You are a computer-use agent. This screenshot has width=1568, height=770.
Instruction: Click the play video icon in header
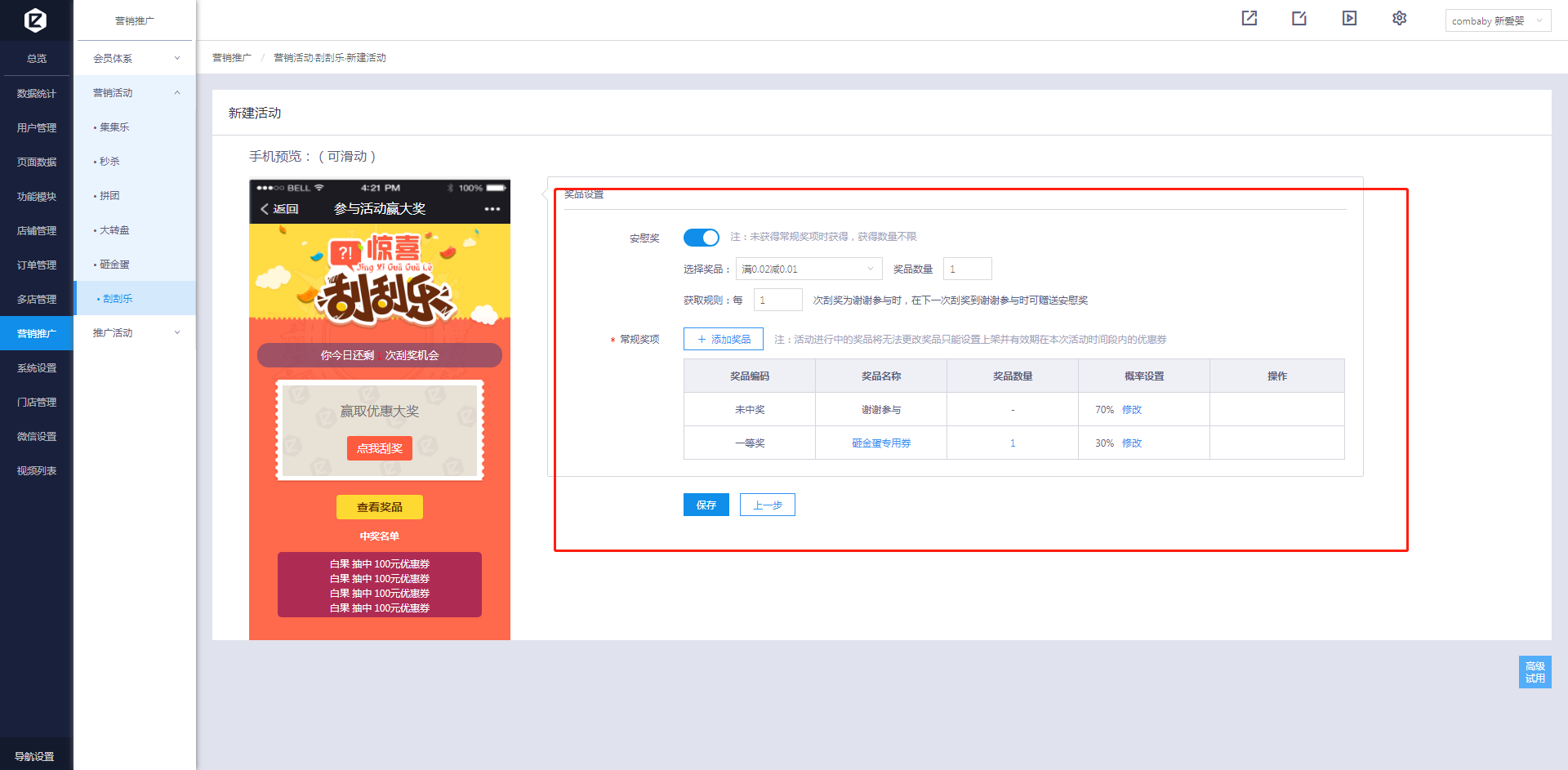(1349, 18)
